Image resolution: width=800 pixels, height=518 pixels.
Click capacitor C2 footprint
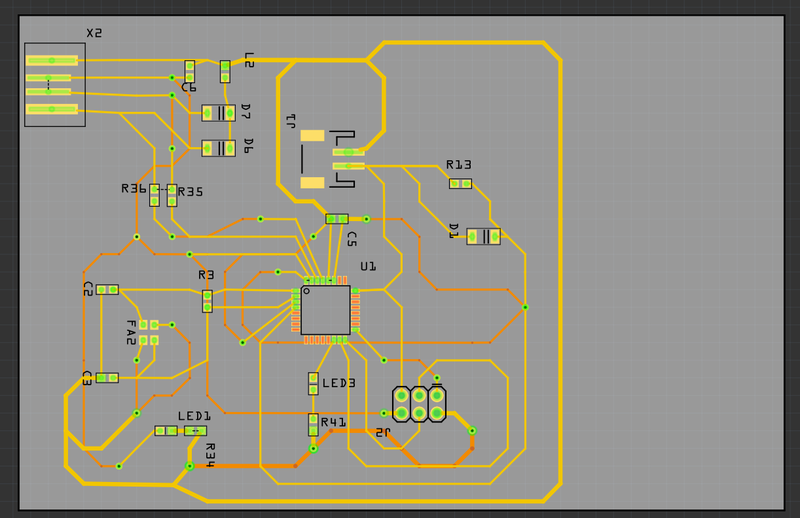pyautogui.click(x=107, y=290)
